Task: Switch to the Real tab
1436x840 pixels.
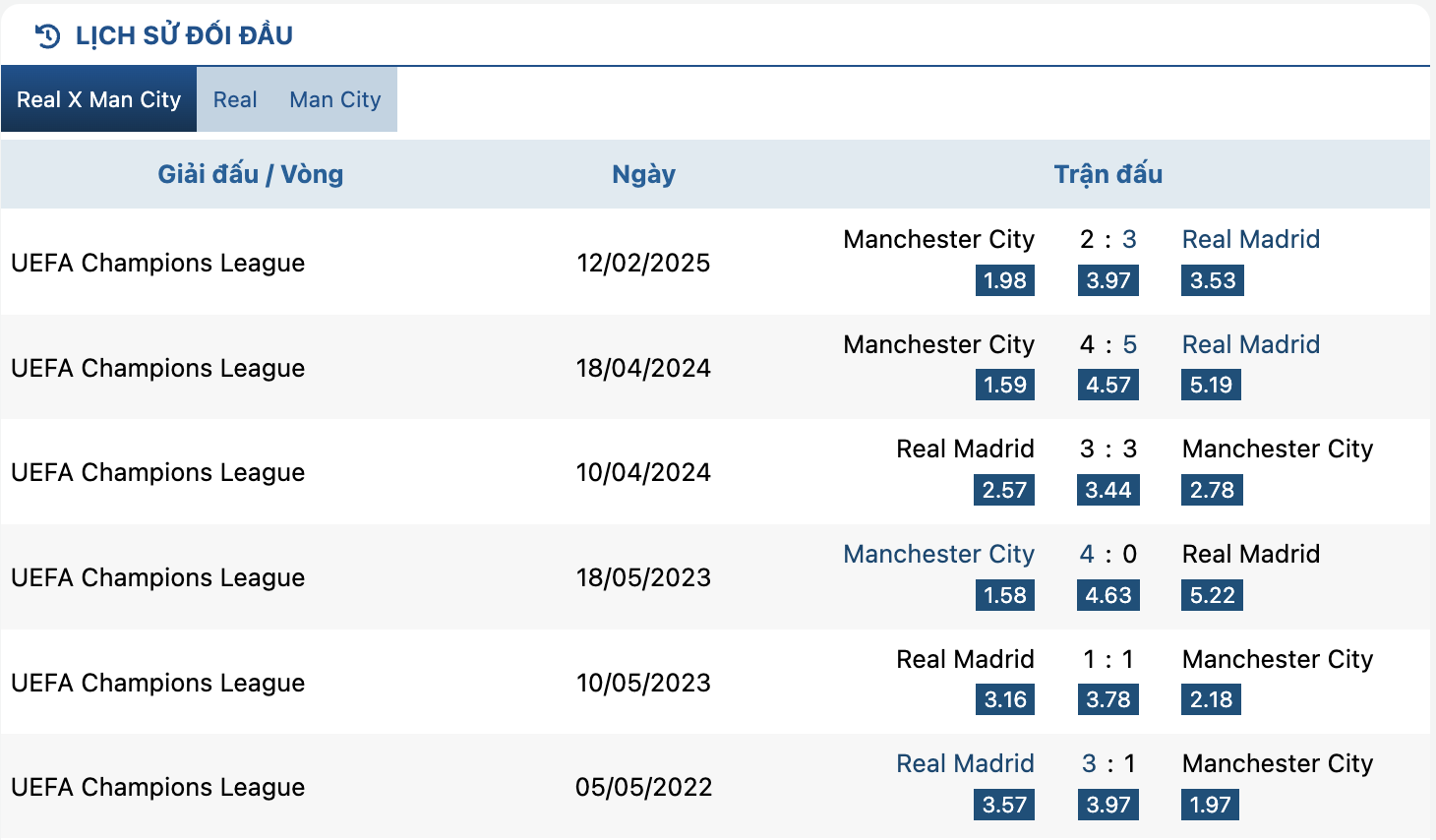Action: [x=235, y=99]
